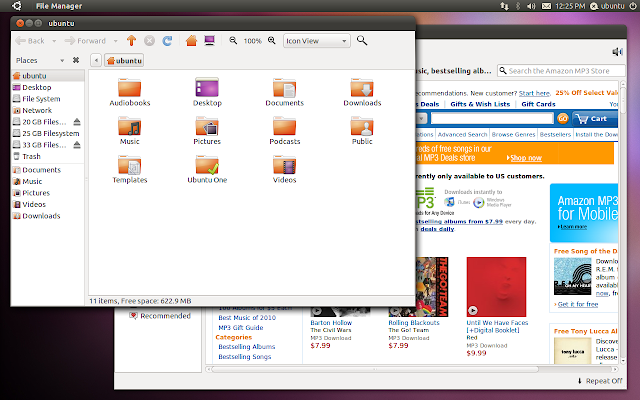Open the Audiobooks folder icon
This screenshot has width=640, height=400.
(129, 87)
